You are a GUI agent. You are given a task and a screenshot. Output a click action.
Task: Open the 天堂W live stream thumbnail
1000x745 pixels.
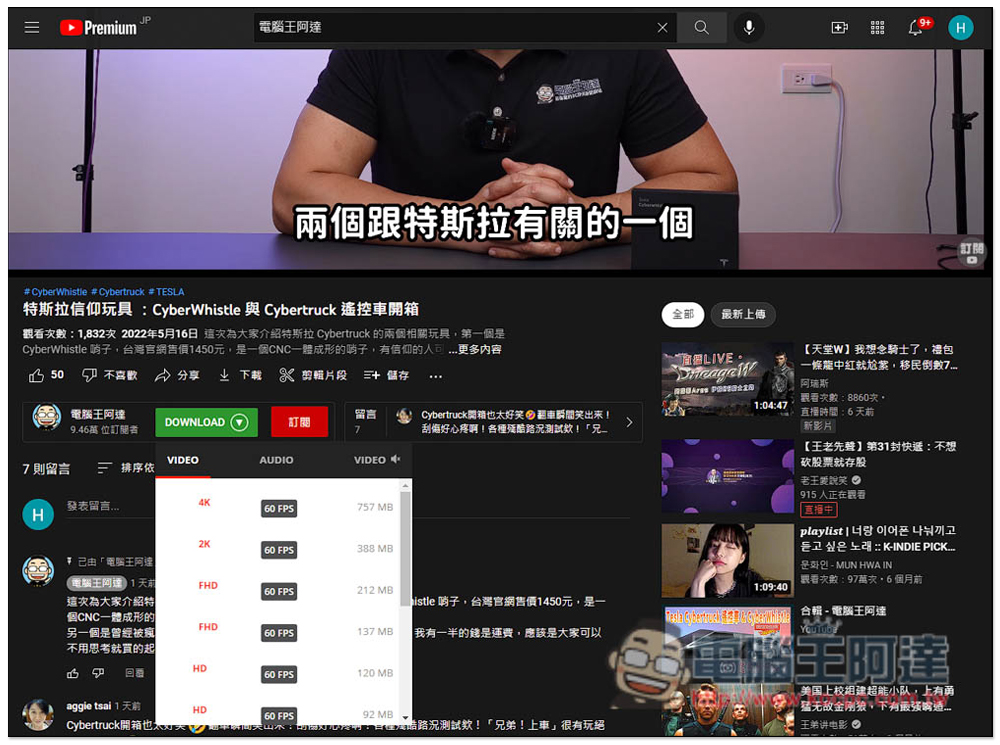[x=727, y=379]
